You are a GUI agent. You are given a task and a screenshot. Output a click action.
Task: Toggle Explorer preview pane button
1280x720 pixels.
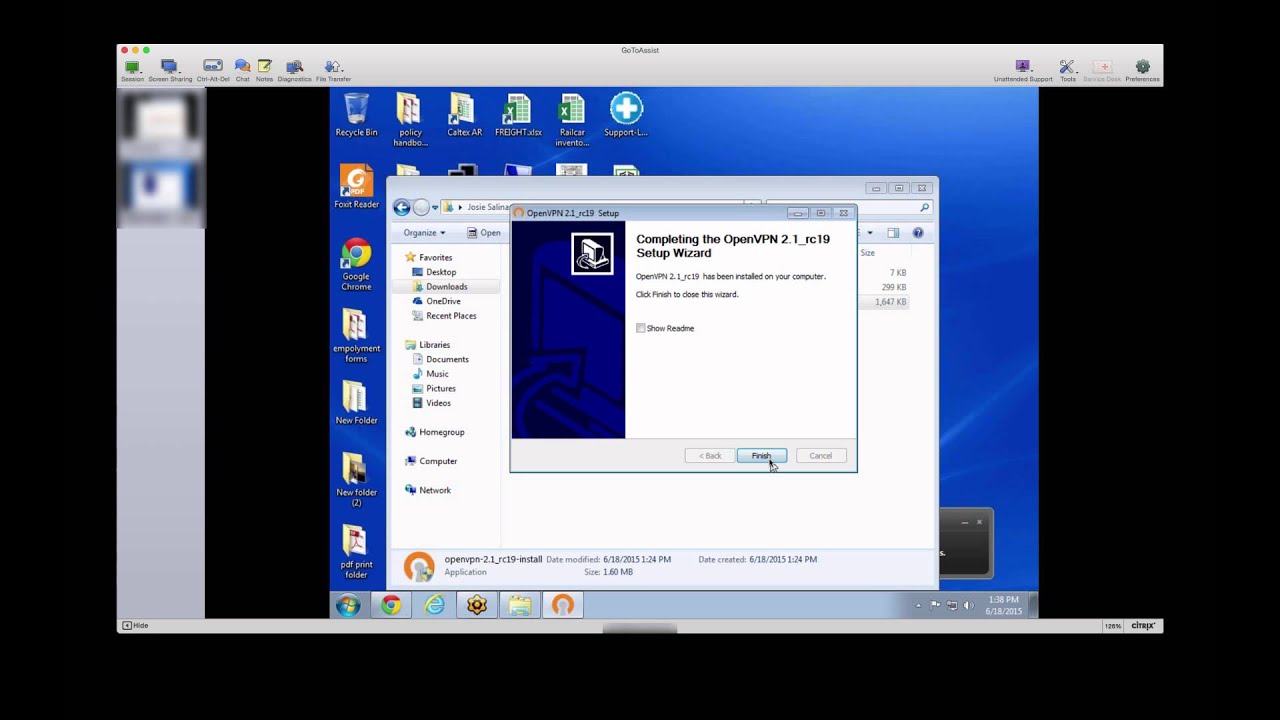[893, 233]
